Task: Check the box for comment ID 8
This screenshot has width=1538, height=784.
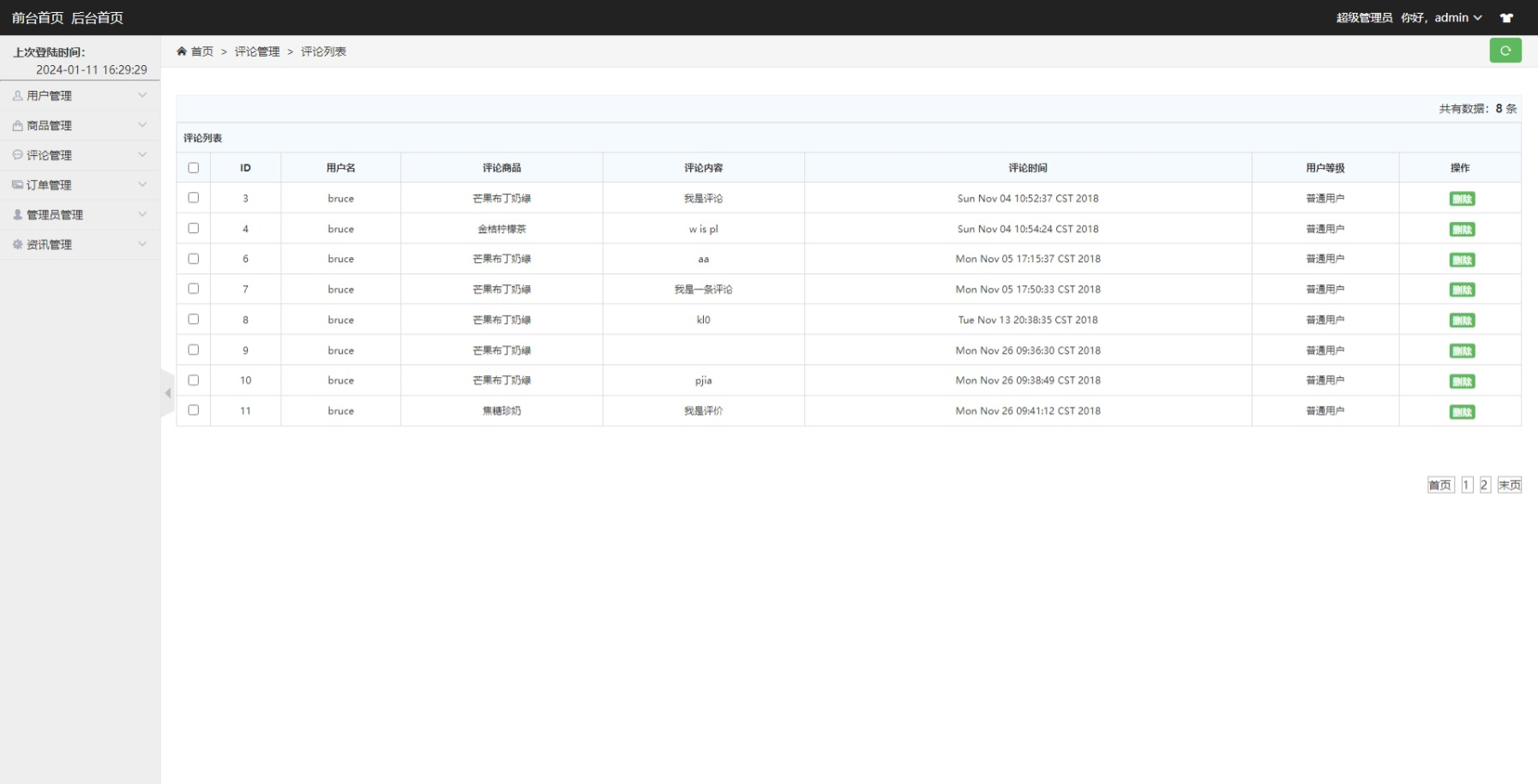Action: pos(194,320)
